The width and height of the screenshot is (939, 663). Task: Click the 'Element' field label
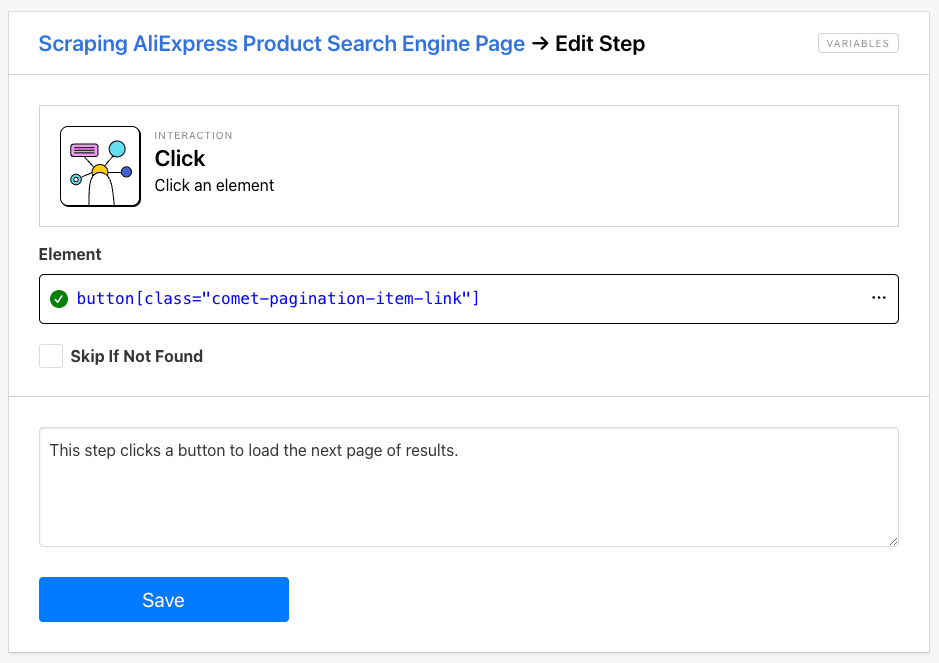(70, 254)
